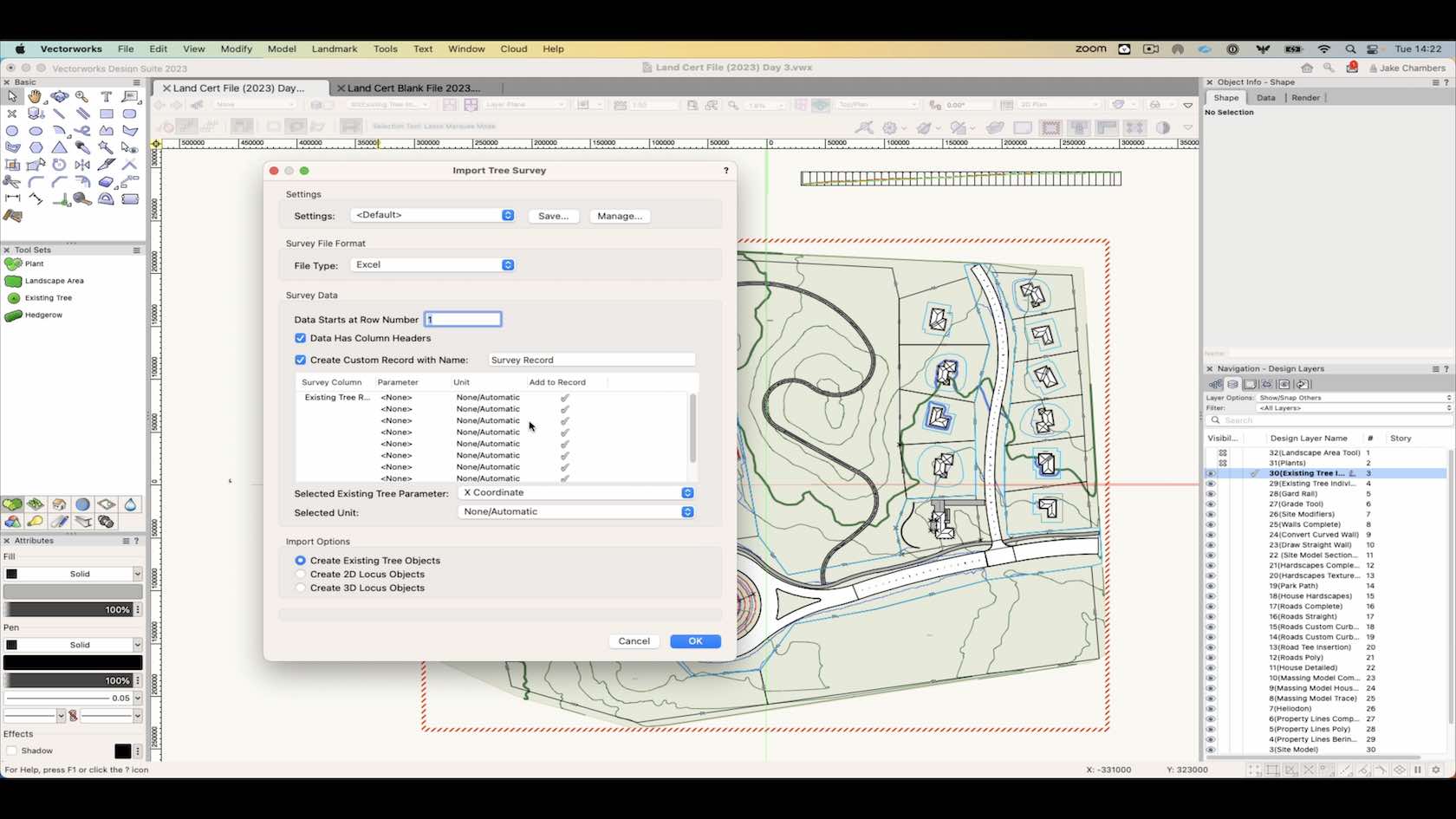Screen dimensions: 1456x819
Task: Cancel the Import Tree Survey dialog
Action: 634,641
